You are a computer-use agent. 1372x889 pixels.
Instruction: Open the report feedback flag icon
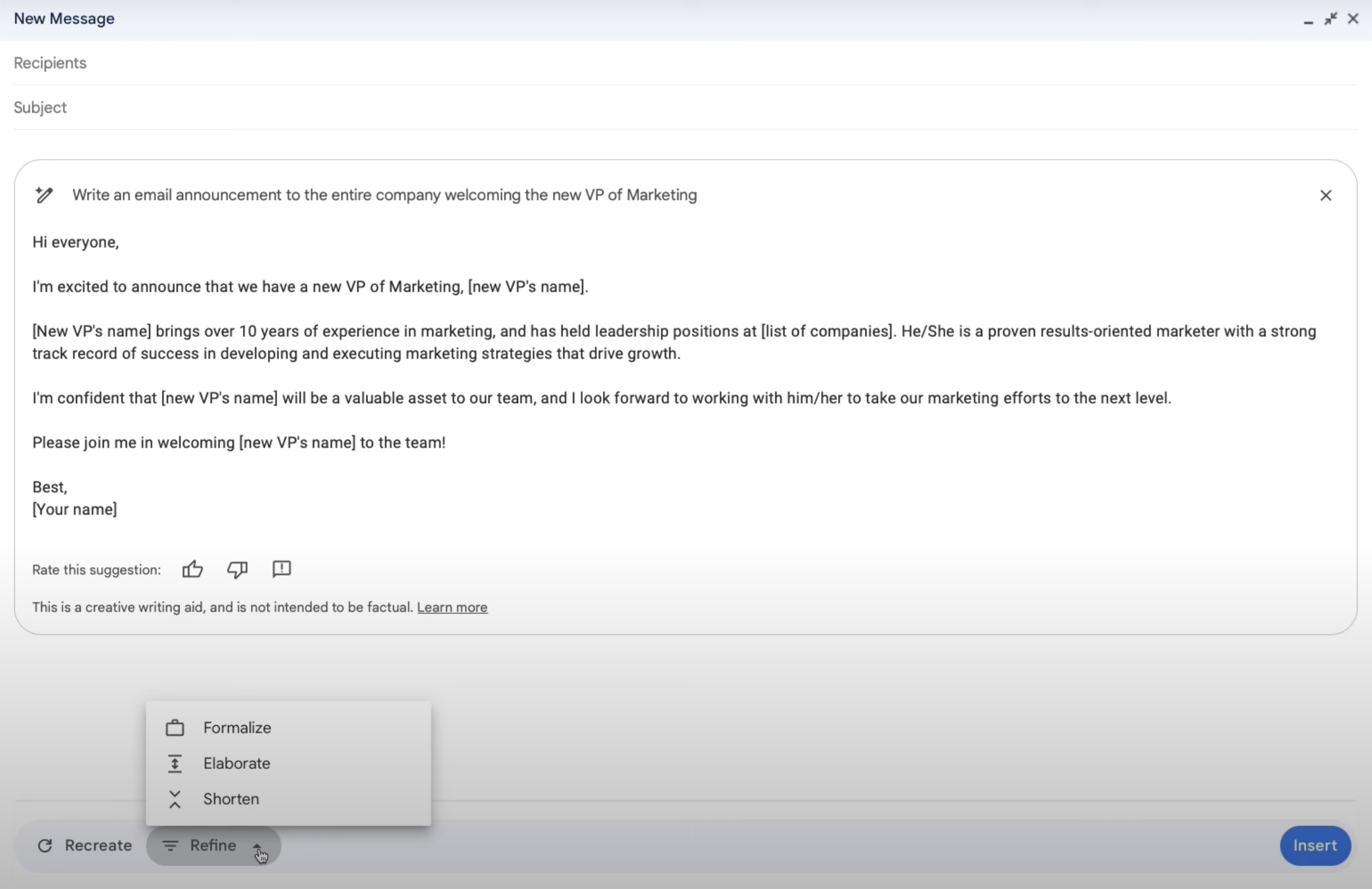click(282, 569)
